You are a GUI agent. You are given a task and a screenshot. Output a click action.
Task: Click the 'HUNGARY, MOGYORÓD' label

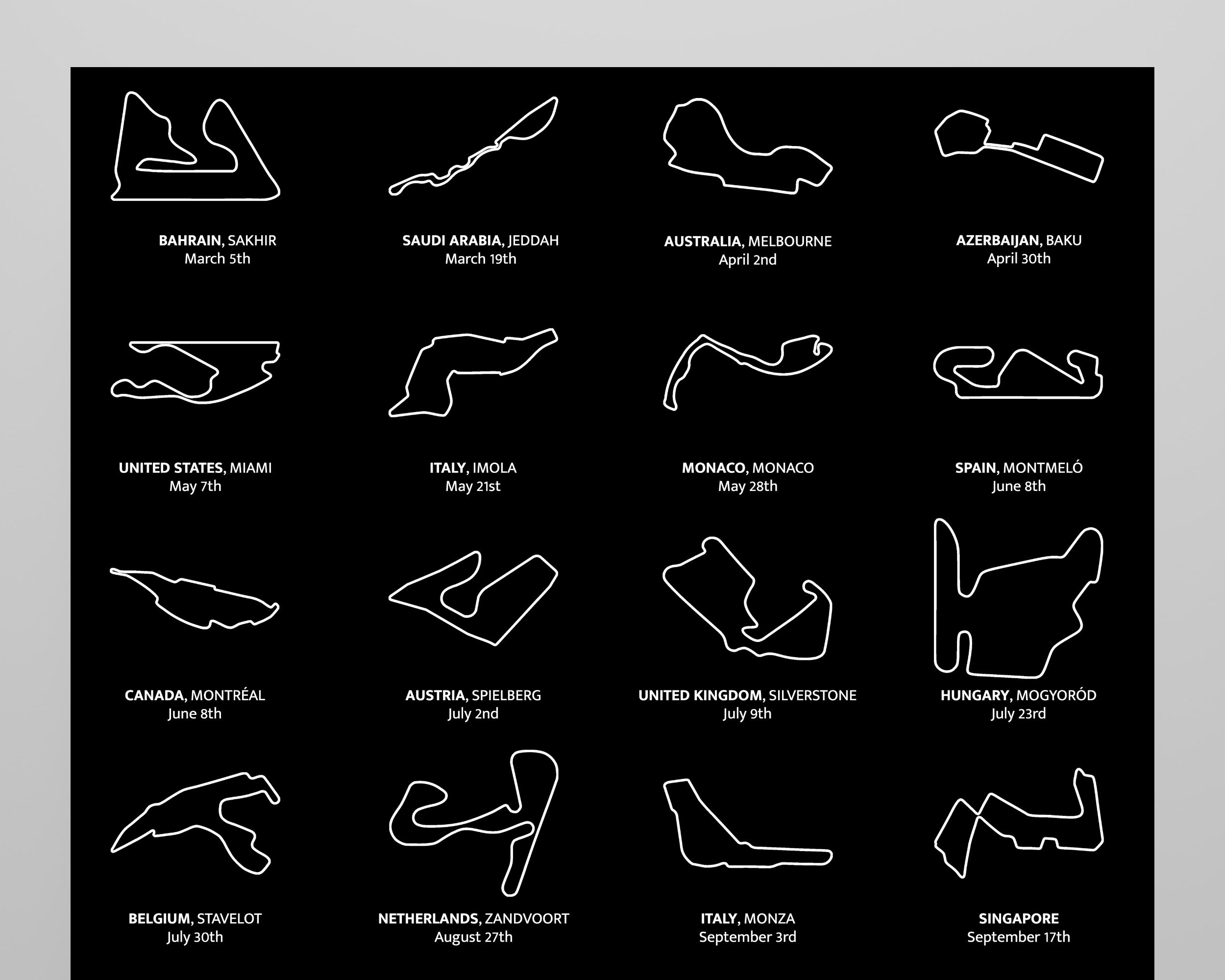click(1019, 695)
